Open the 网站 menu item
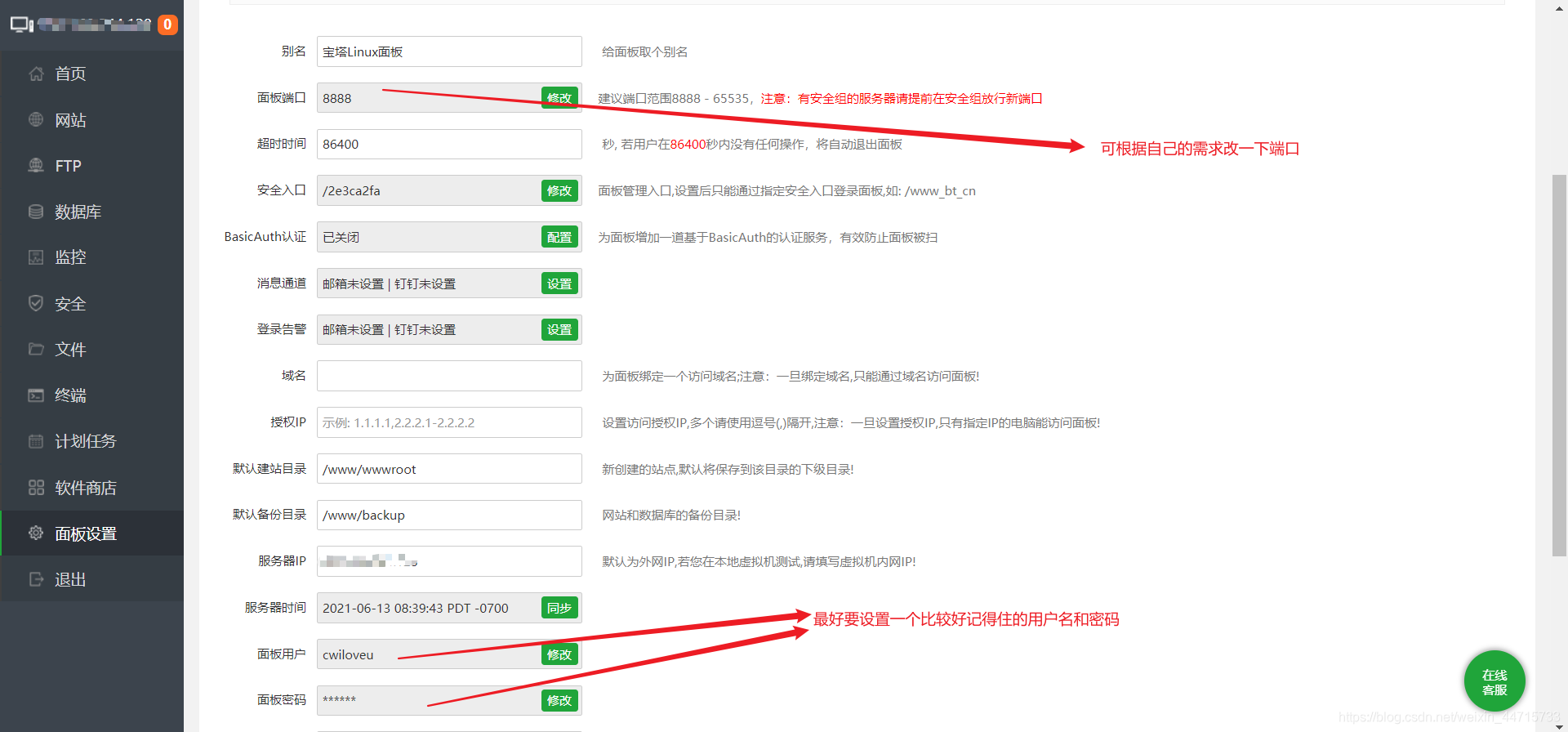 (92, 120)
